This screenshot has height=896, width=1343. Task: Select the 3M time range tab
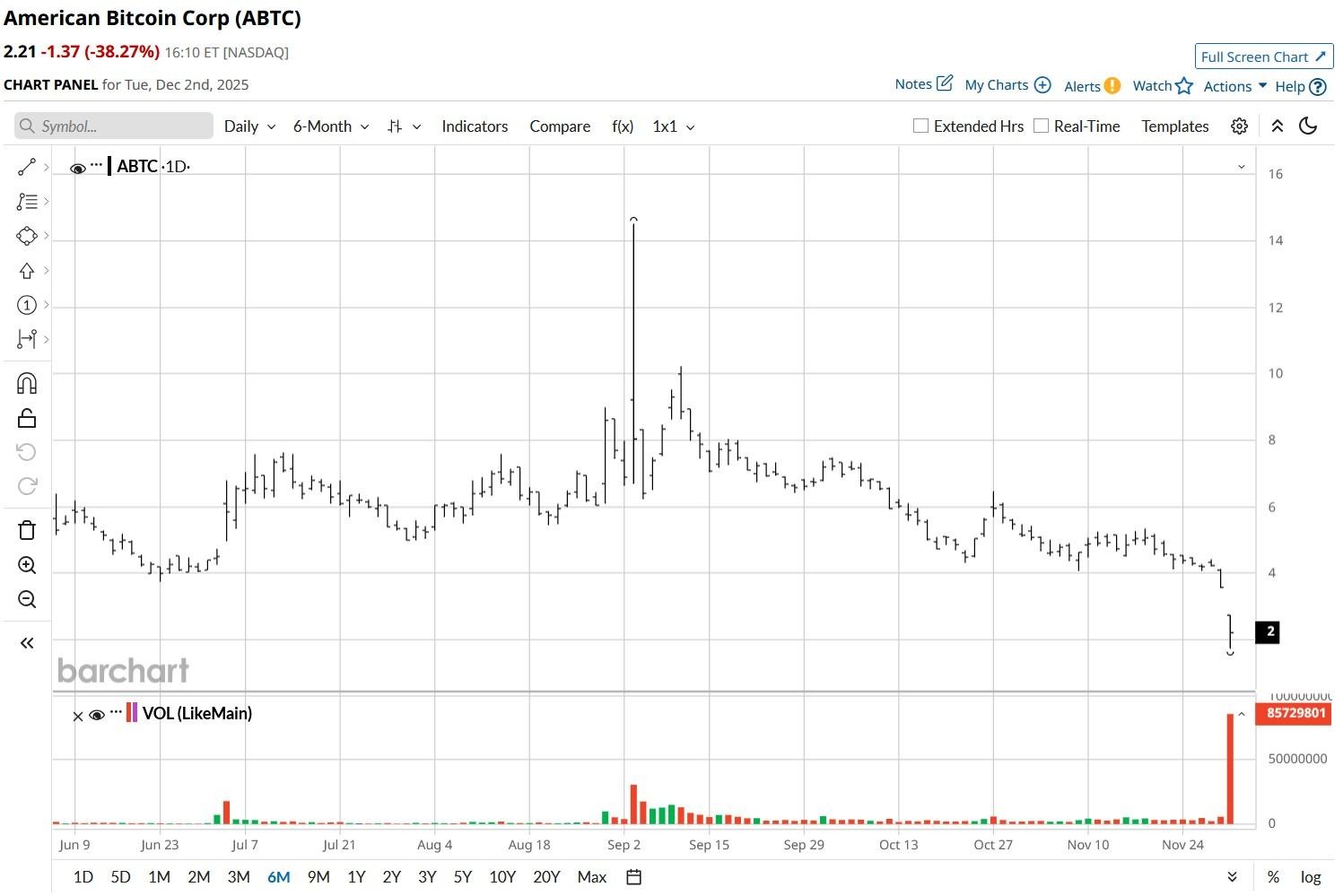click(x=239, y=877)
